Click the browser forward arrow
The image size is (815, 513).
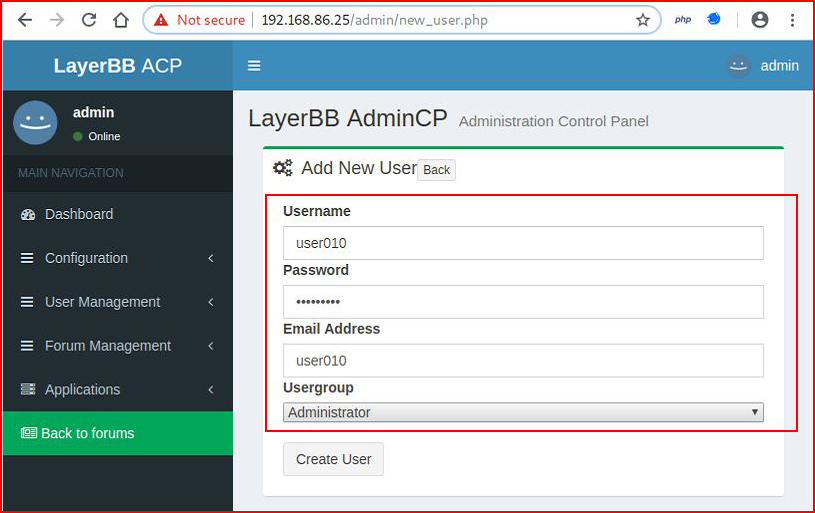[x=57, y=20]
